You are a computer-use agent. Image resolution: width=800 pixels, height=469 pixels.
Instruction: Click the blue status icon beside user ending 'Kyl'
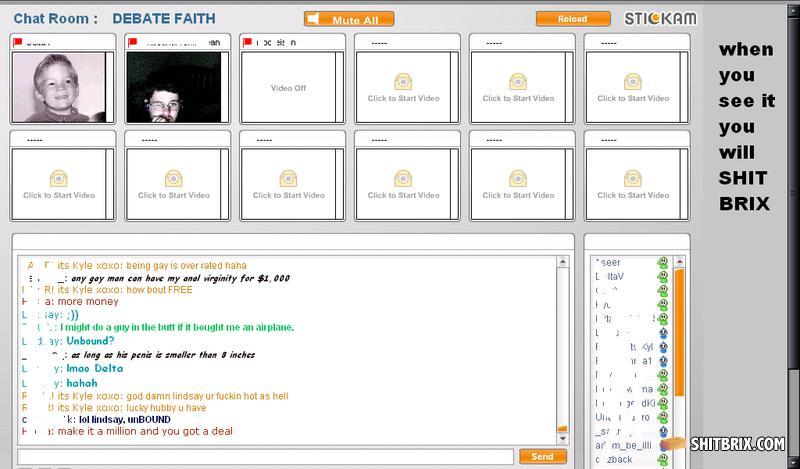pos(663,347)
